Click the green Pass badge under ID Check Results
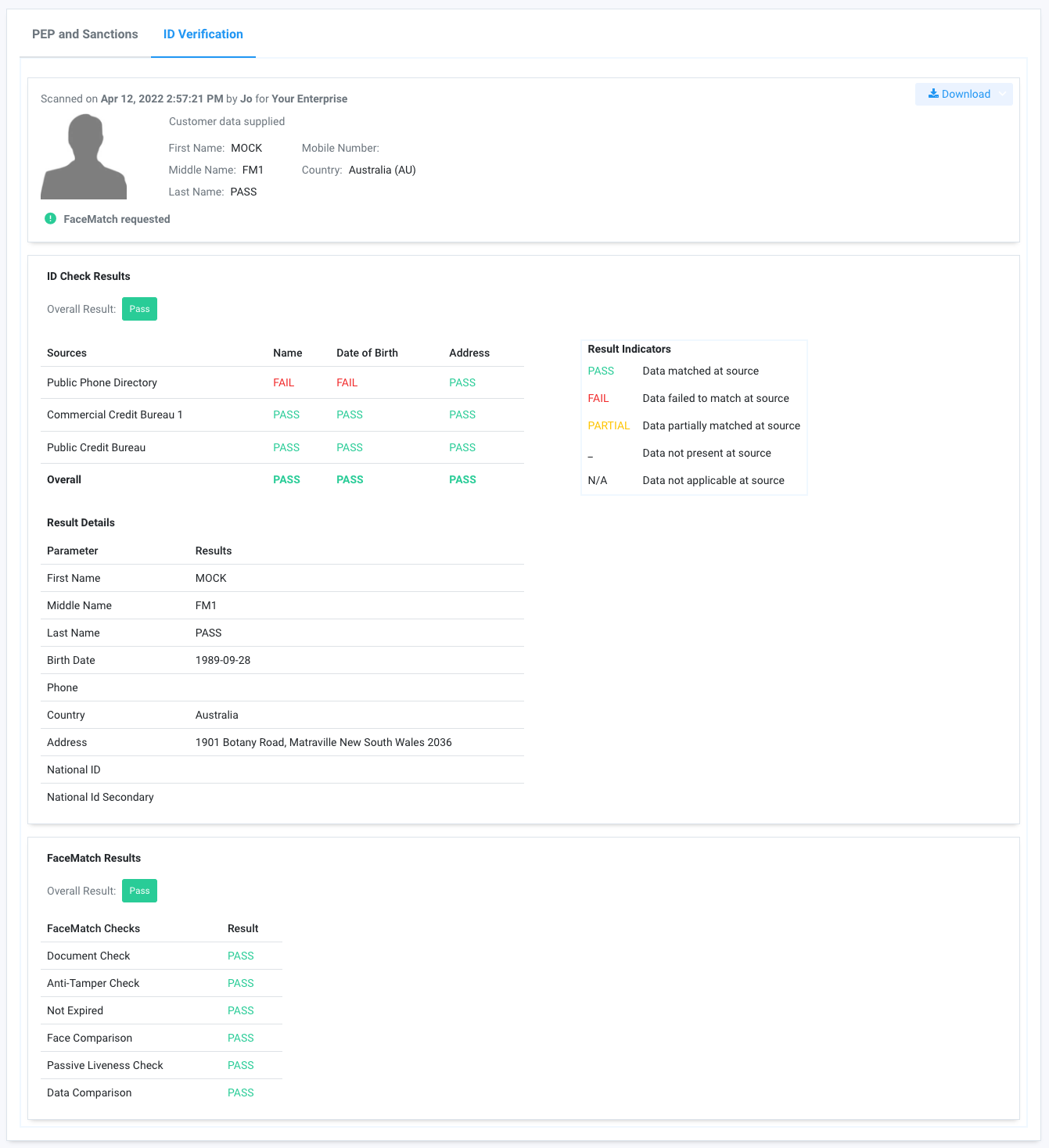Screen dimensions: 1049x1148 point(139,309)
